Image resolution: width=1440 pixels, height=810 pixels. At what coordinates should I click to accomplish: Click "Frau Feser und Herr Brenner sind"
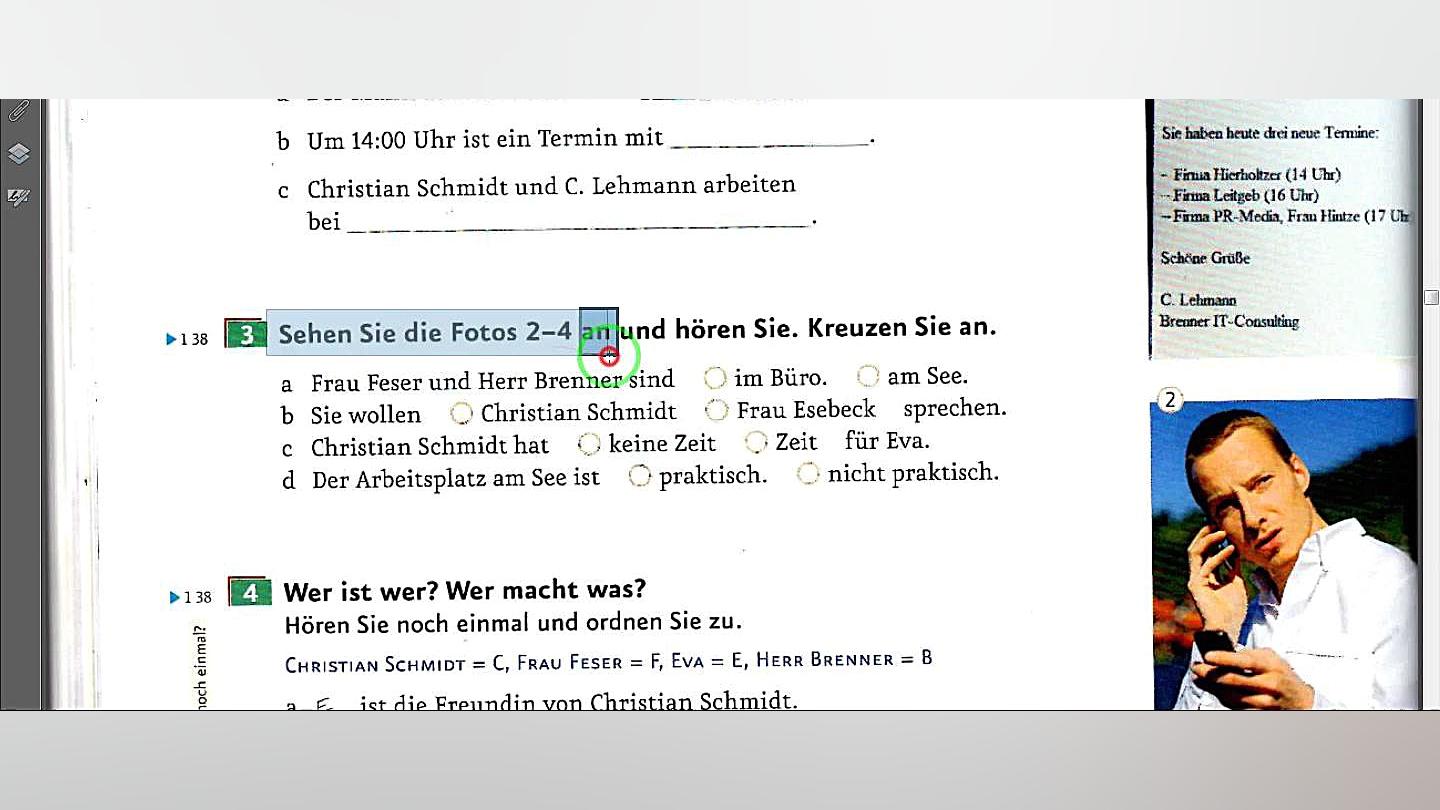click(x=493, y=381)
